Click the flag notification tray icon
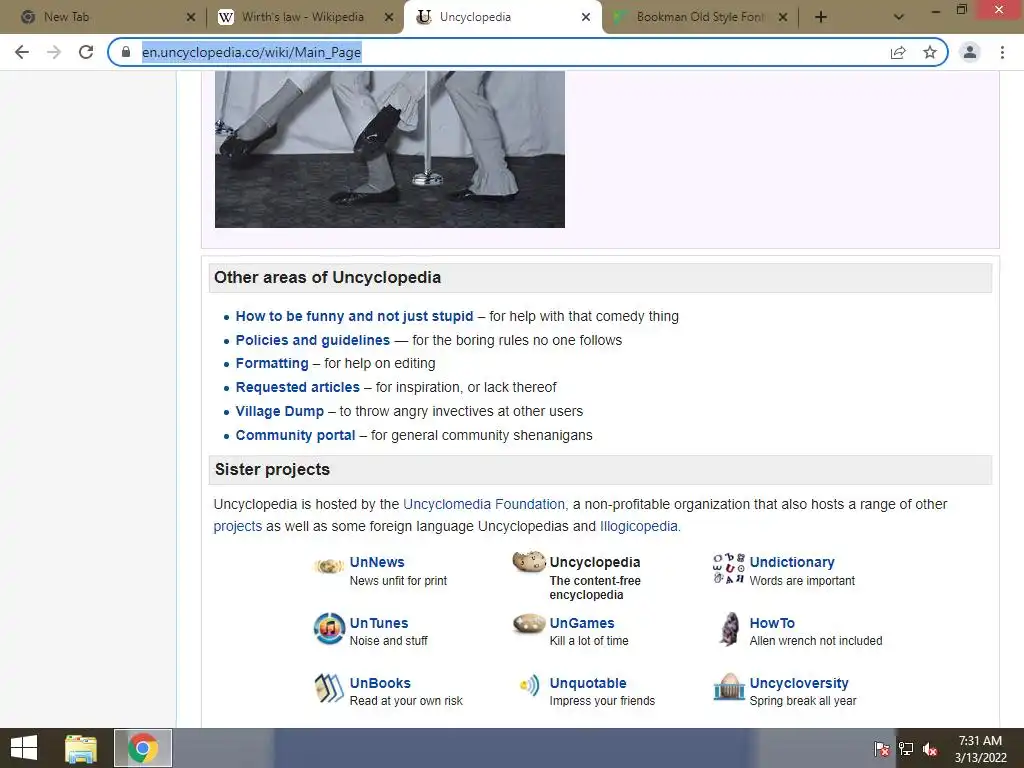Screen dimensions: 1024x768 coord(881,749)
